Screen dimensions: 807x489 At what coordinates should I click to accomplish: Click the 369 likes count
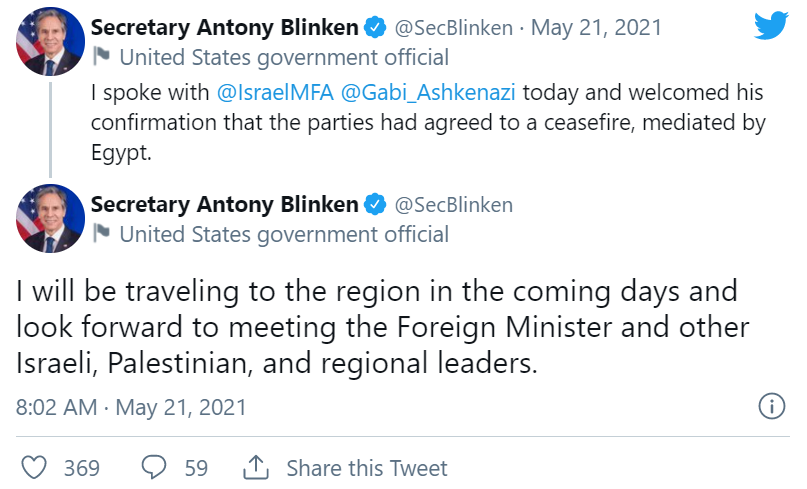(x=81, y=467)
